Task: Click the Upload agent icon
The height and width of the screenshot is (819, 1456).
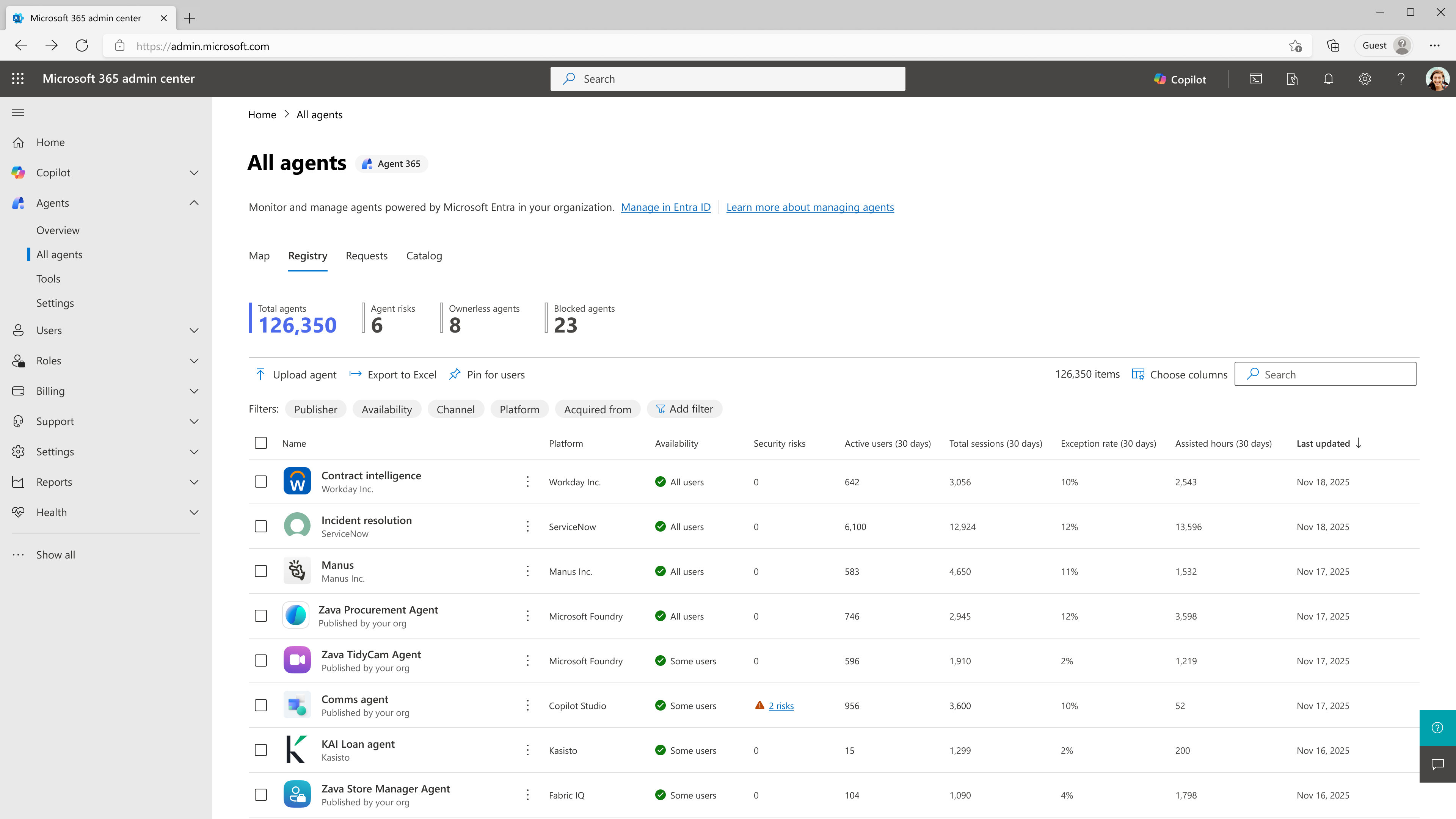Action: 260,374
